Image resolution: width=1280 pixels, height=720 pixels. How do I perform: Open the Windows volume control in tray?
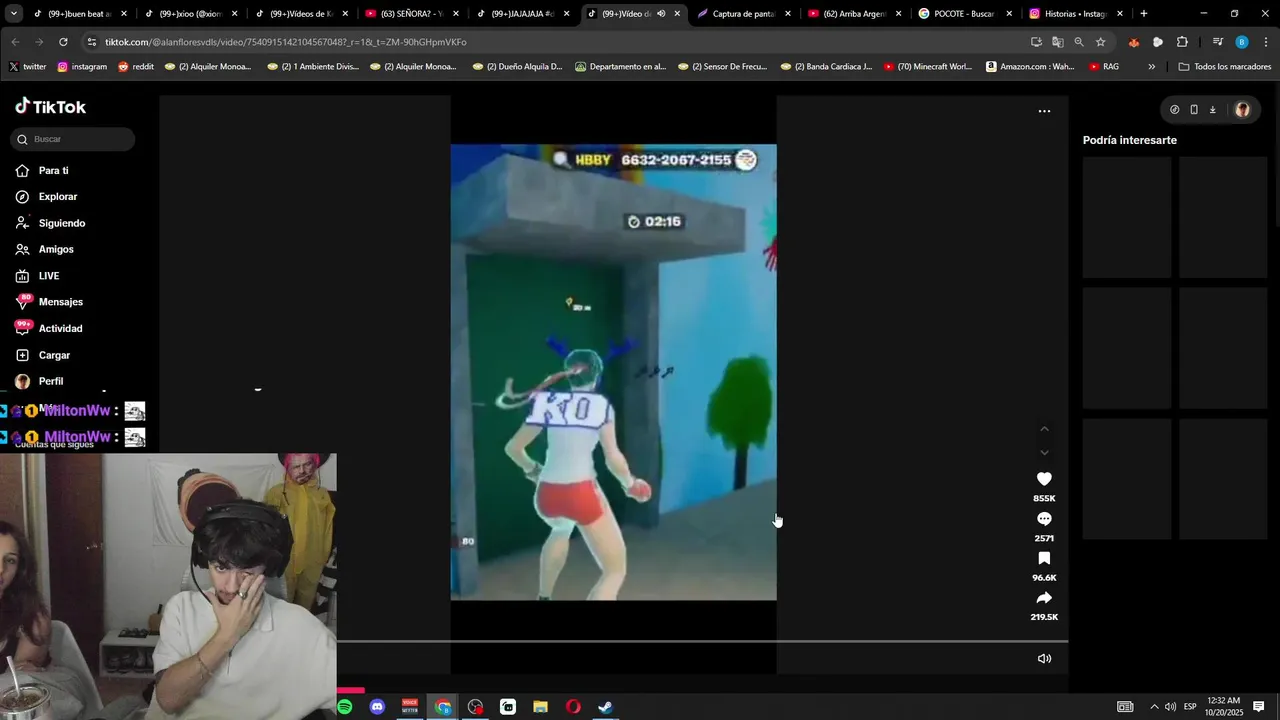point(1170,707)
